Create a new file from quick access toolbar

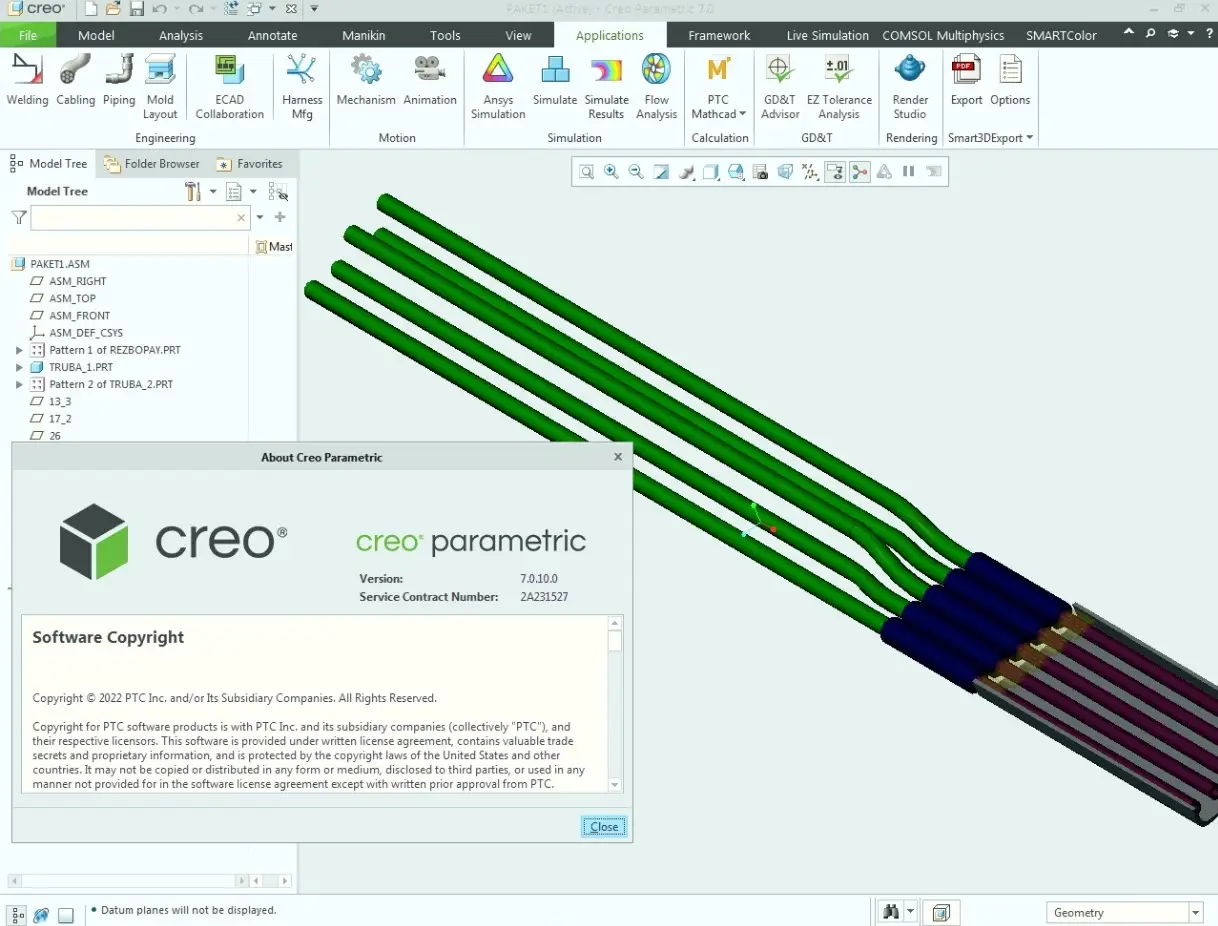click(x=91, y=9)
